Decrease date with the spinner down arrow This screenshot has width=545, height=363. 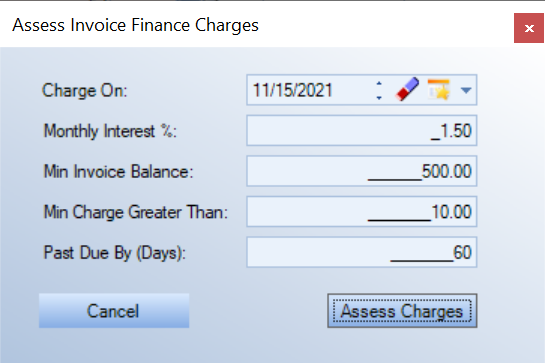point(379,98)
